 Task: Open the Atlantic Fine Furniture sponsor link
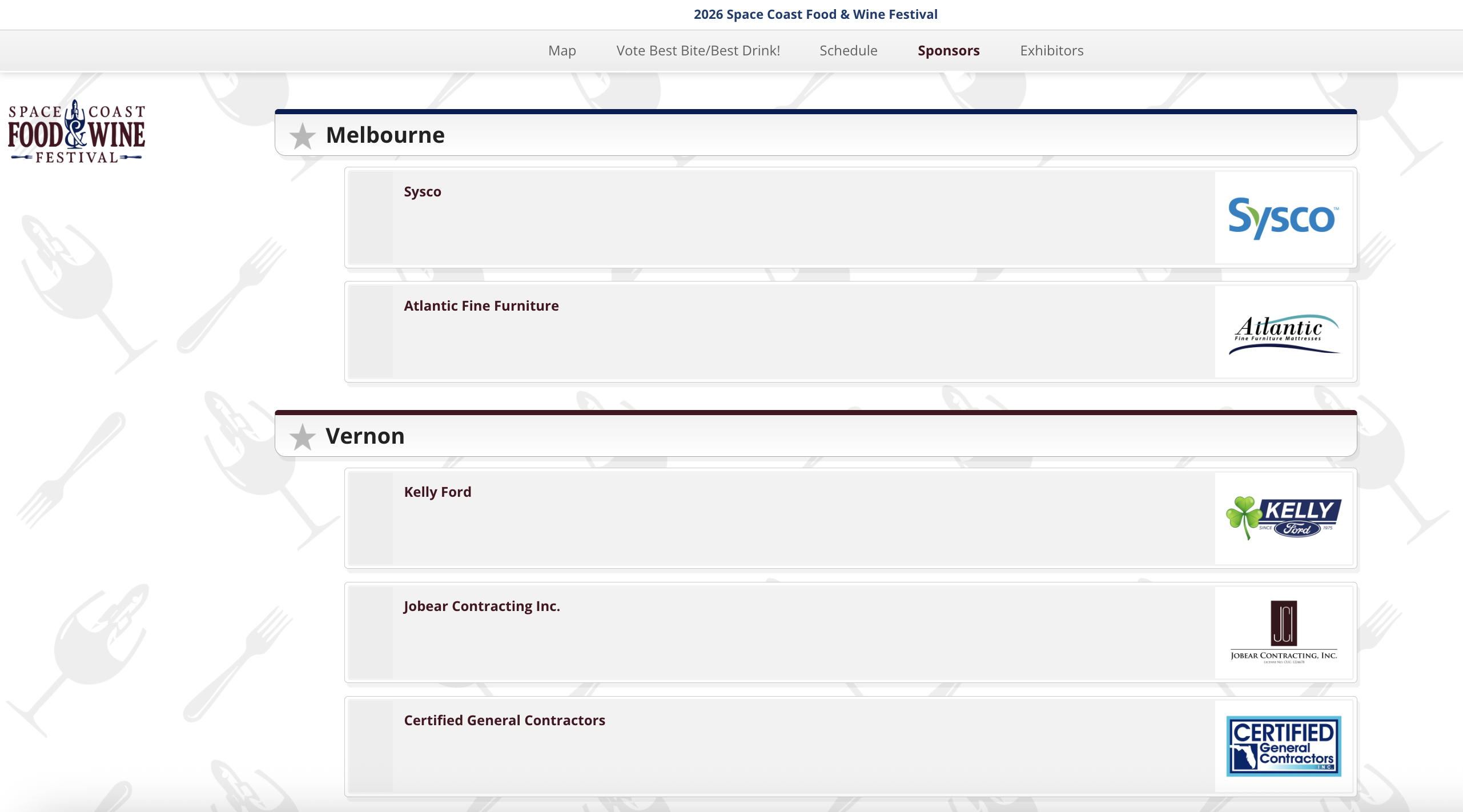pos(481,306)
